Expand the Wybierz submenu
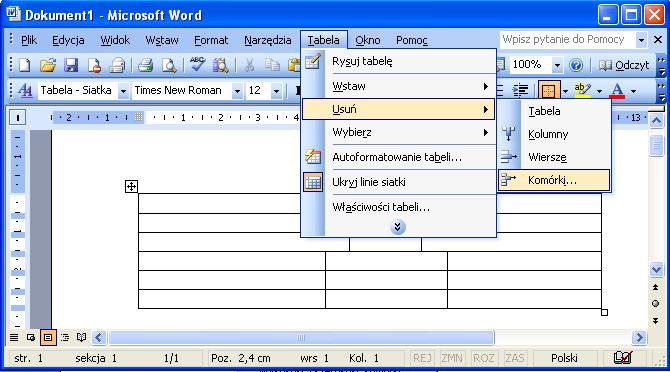The height and width of the screenshot is (372, 670). [398, 132]
